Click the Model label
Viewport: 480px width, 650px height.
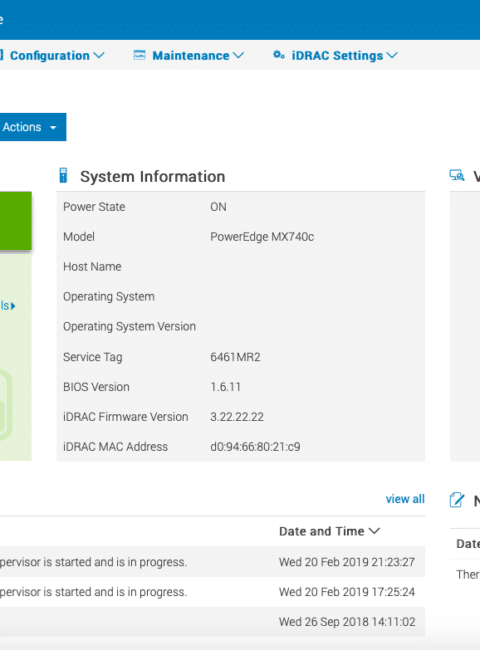(x=79, y=237)
